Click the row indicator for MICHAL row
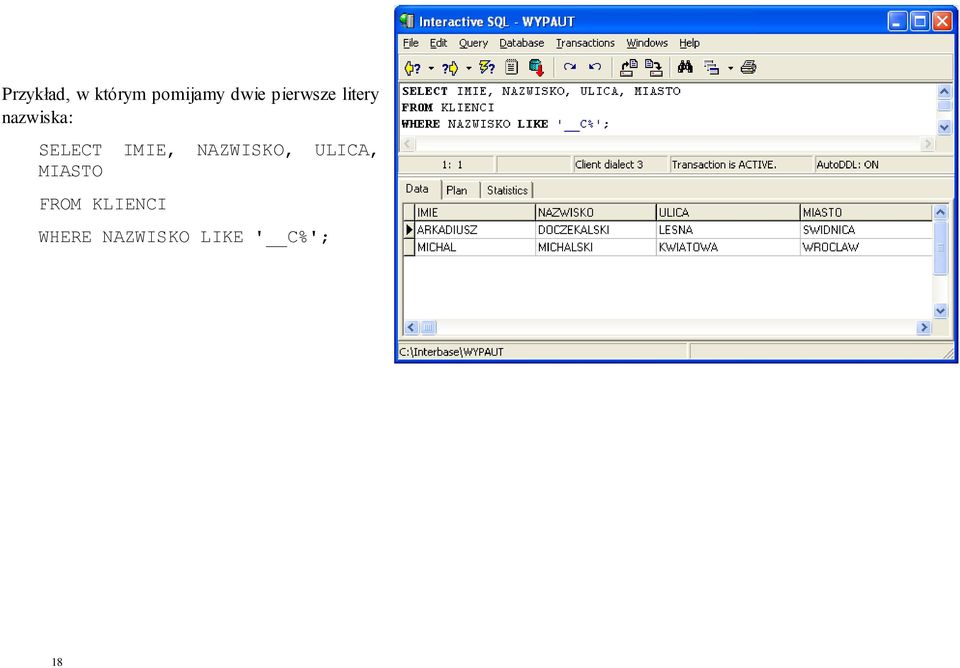The width and height of the screenshot is (960, 668). [x=409, y=247]
